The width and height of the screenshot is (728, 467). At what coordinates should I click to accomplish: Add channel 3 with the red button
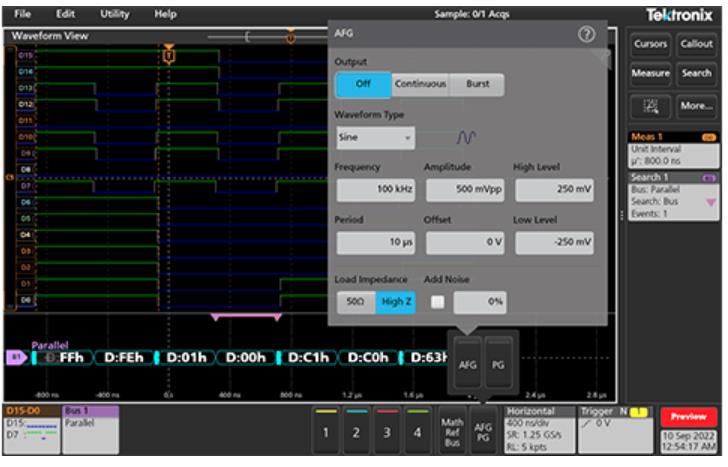click(x=386, y=430)
